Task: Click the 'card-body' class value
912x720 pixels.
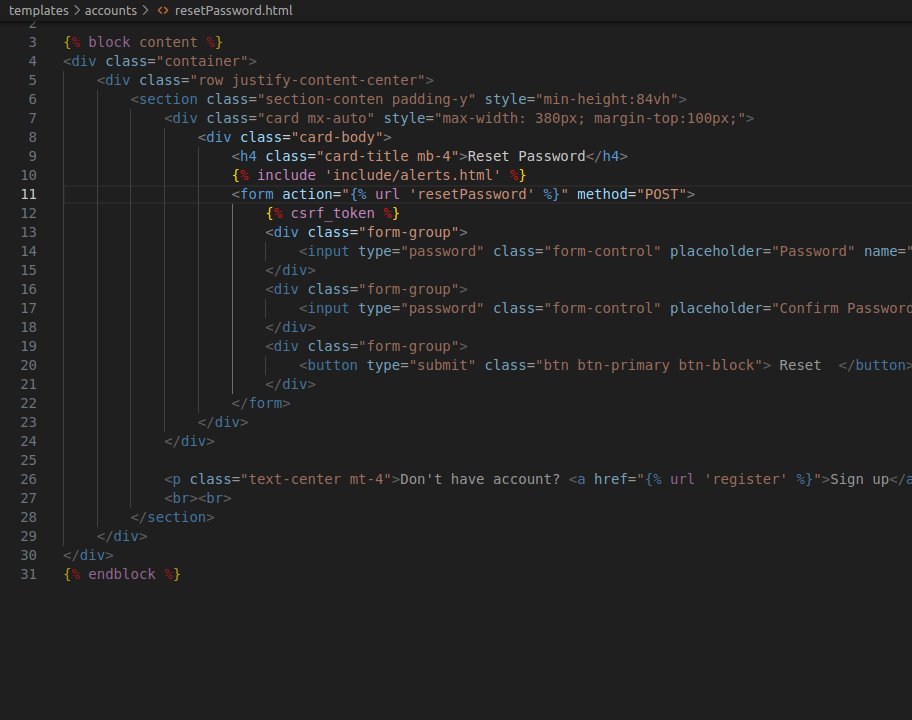Action: click(x=337, y=137)
